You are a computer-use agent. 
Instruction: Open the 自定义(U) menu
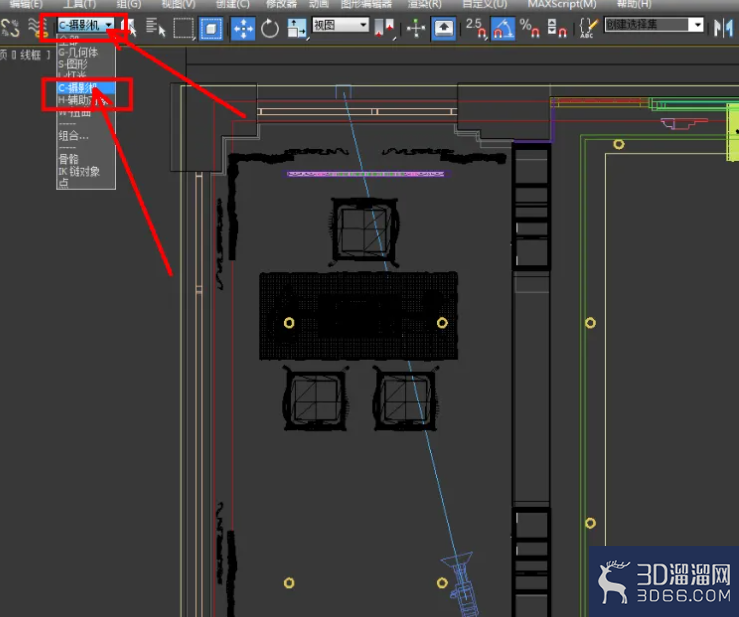pyautogui.click(x=484, y=4)
